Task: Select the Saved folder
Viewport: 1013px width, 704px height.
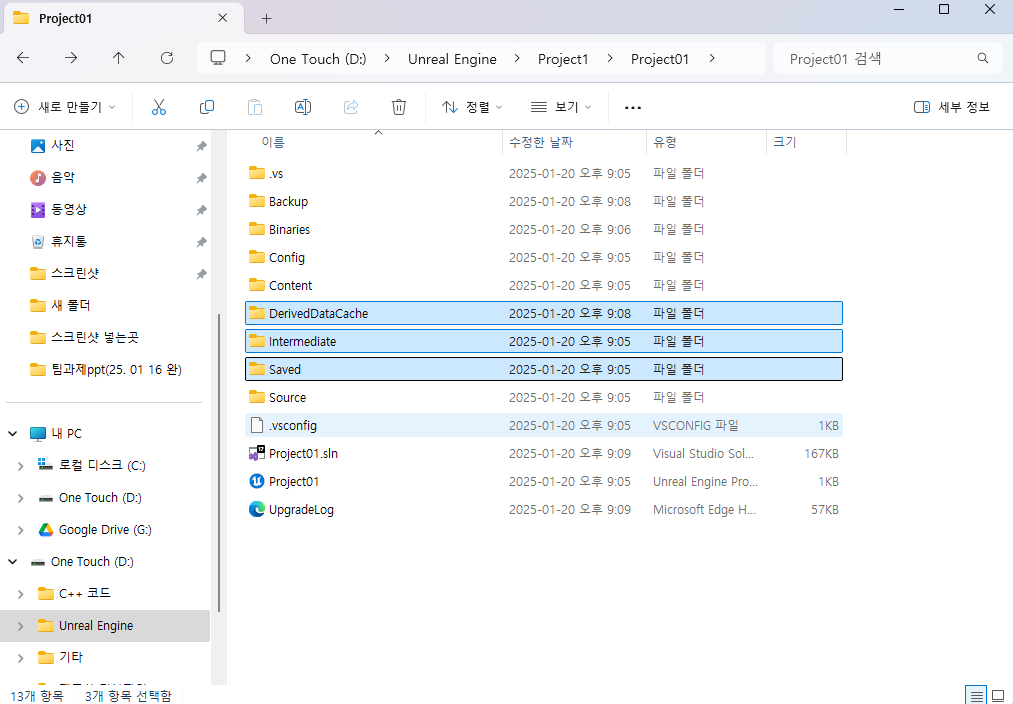Action: click(x=544, y=369)
